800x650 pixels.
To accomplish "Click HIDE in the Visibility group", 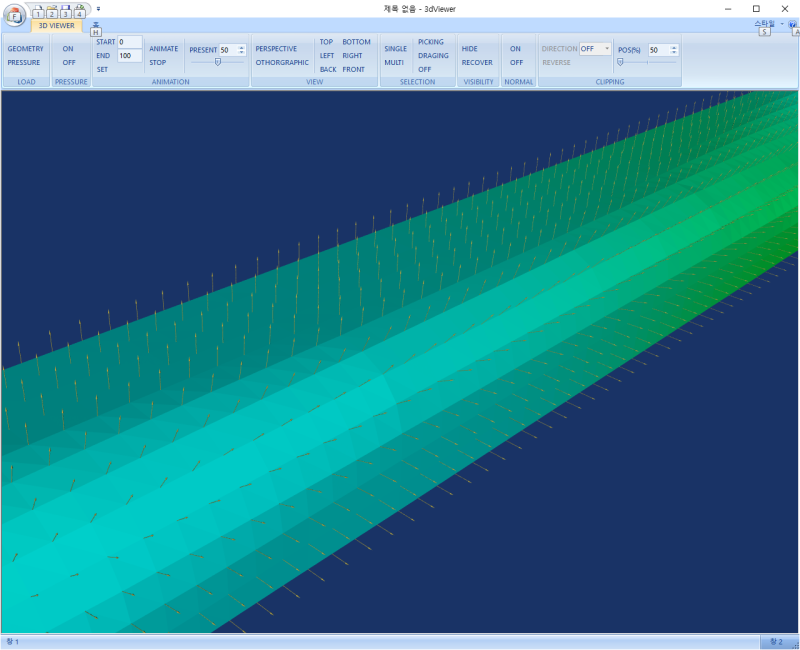I will [x=469, y=48].
